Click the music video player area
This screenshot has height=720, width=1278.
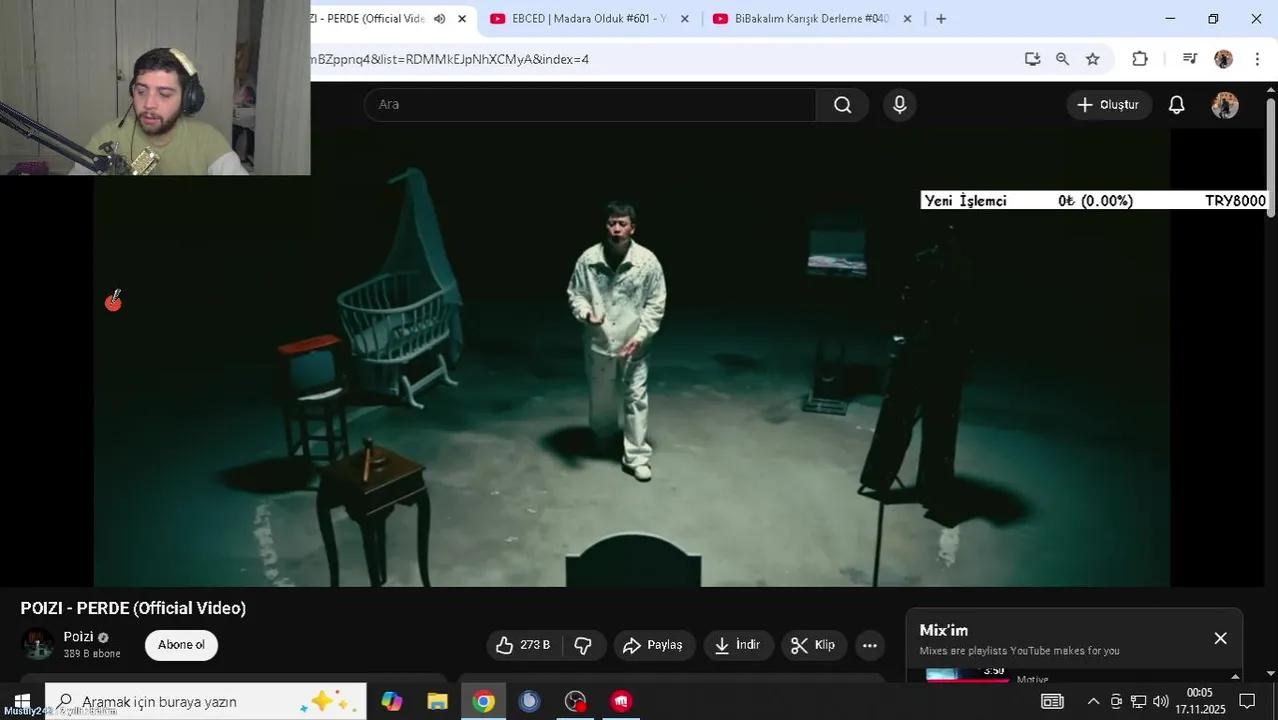(632, 358)
